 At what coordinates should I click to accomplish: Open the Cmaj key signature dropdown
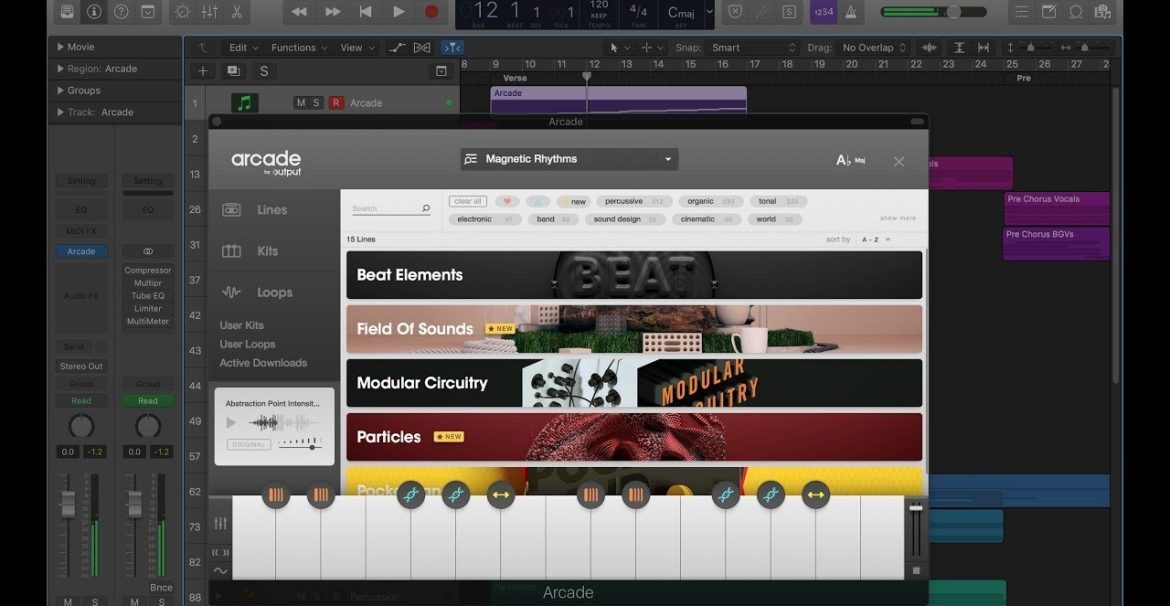[688, 12]
